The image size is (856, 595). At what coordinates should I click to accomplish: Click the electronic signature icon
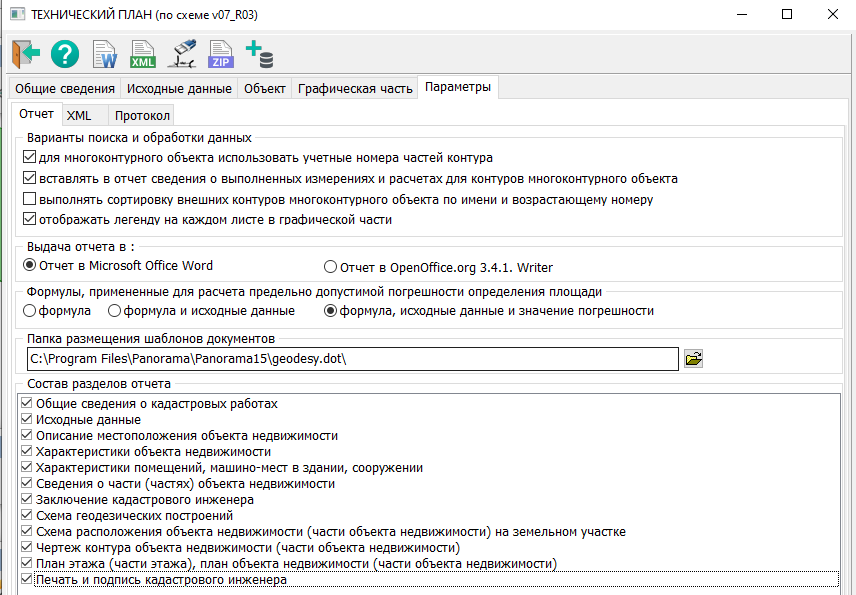coord(181,54)
